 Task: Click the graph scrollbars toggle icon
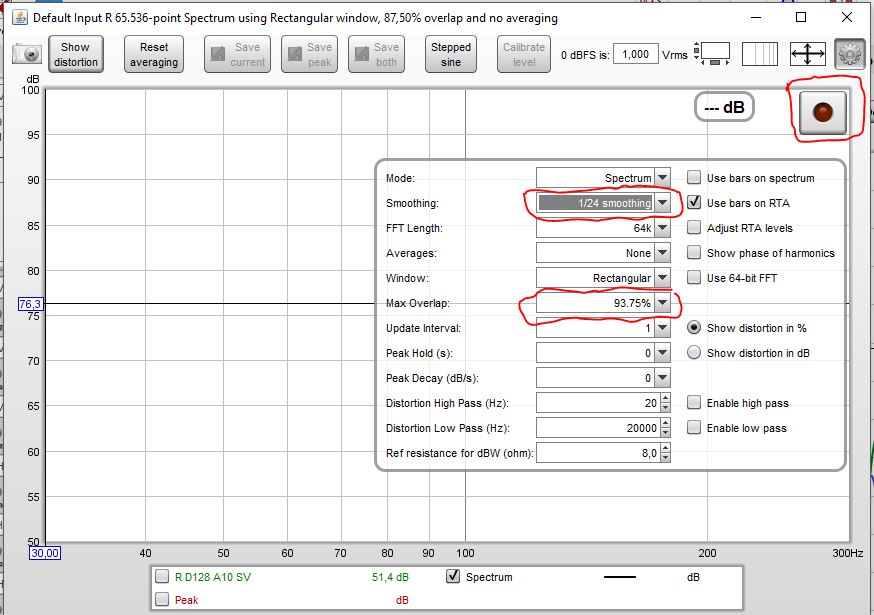(x=715, y=54)
